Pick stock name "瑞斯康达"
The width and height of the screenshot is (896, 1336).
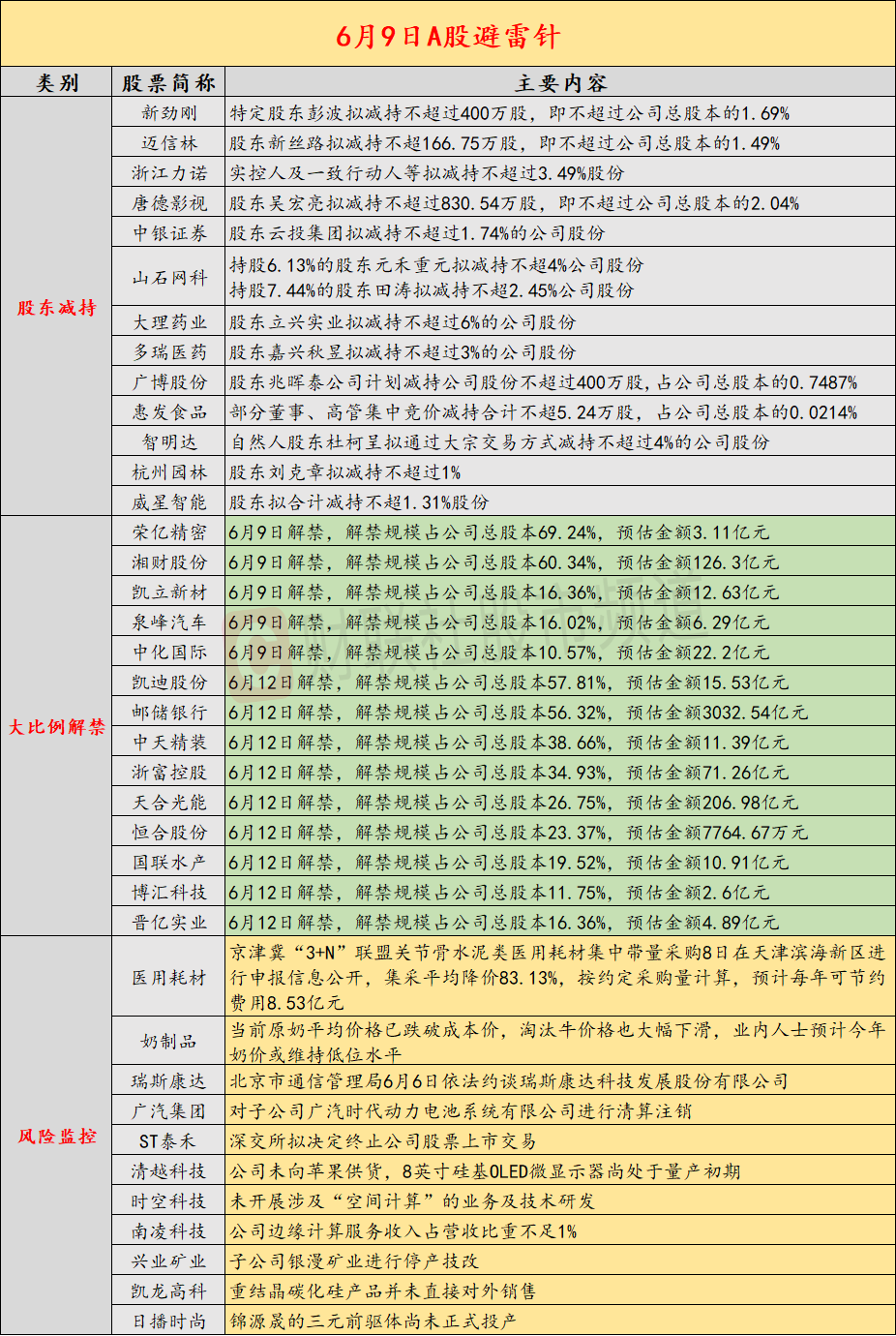pos(169,1081)
